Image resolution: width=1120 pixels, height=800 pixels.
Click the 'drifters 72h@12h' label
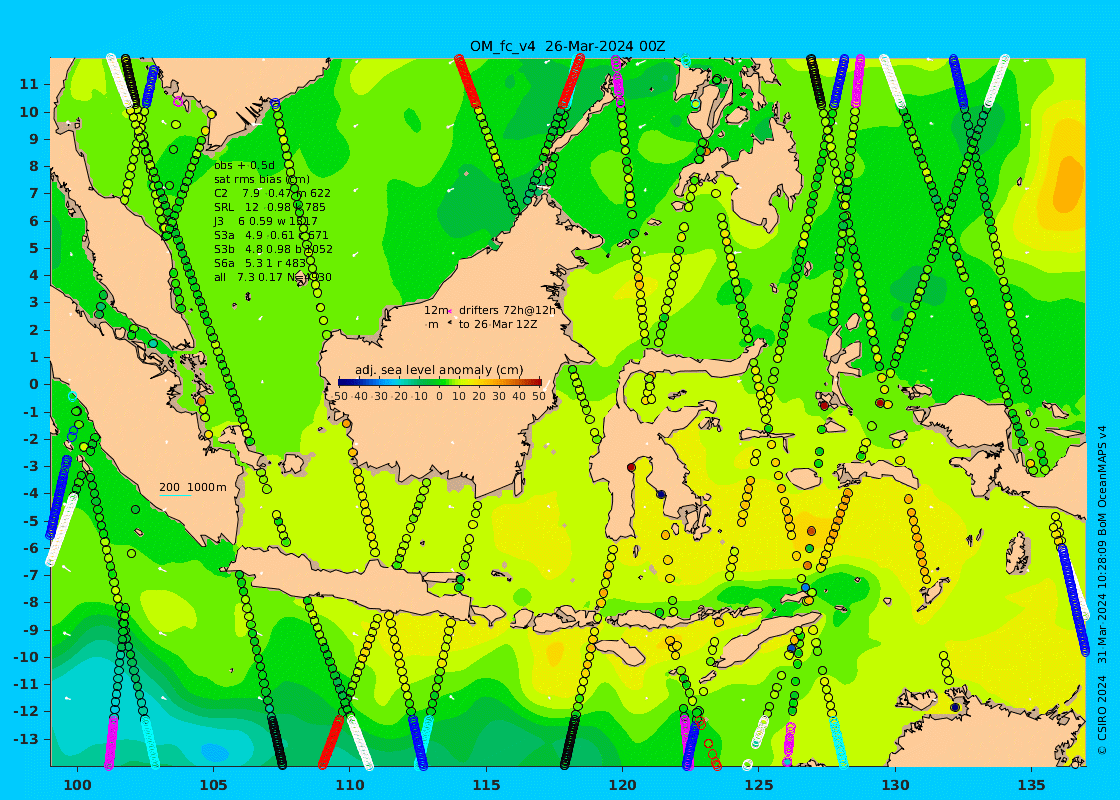point(506,310)
